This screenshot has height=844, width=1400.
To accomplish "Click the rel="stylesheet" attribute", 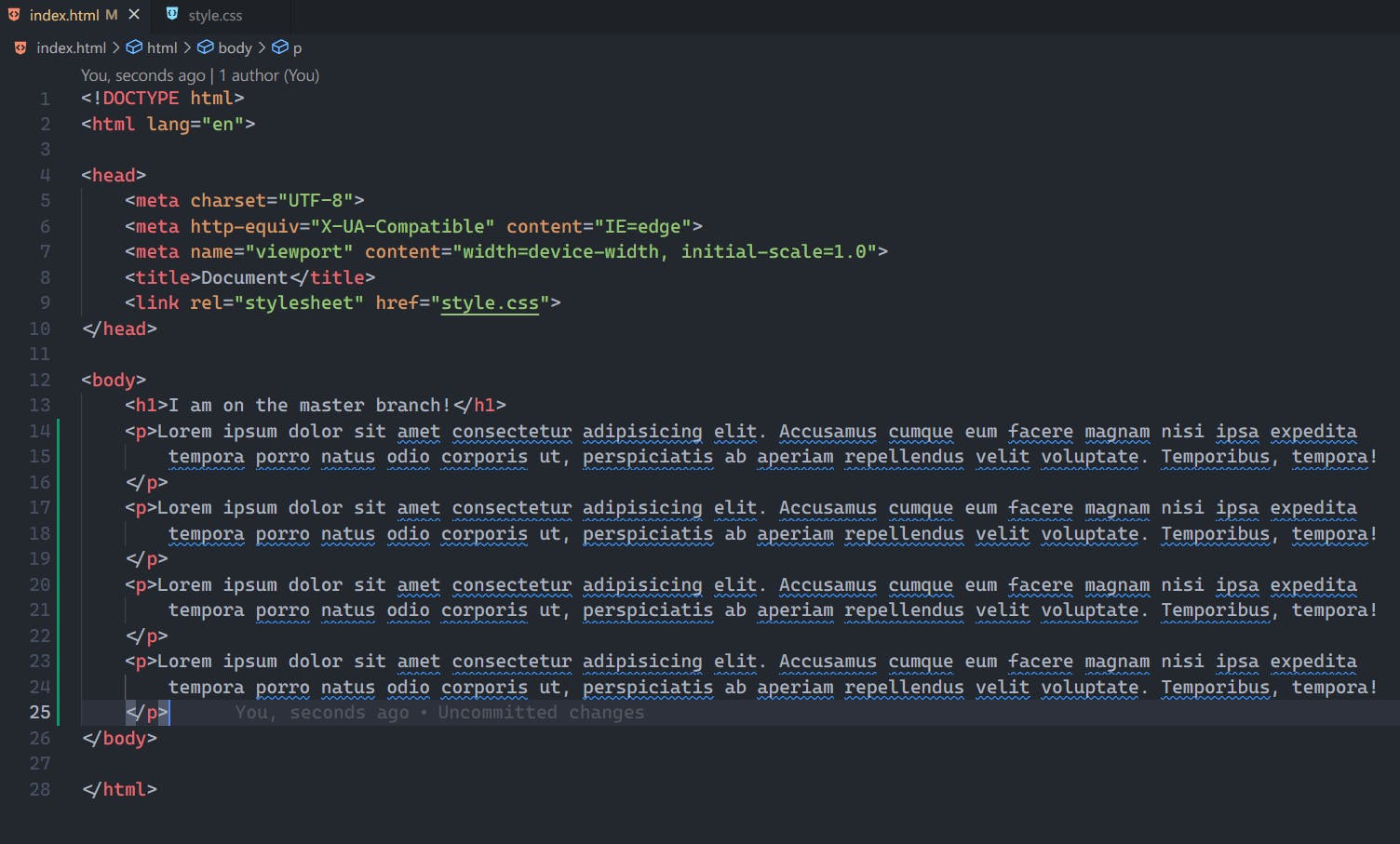I will click(x=277, y=303).
